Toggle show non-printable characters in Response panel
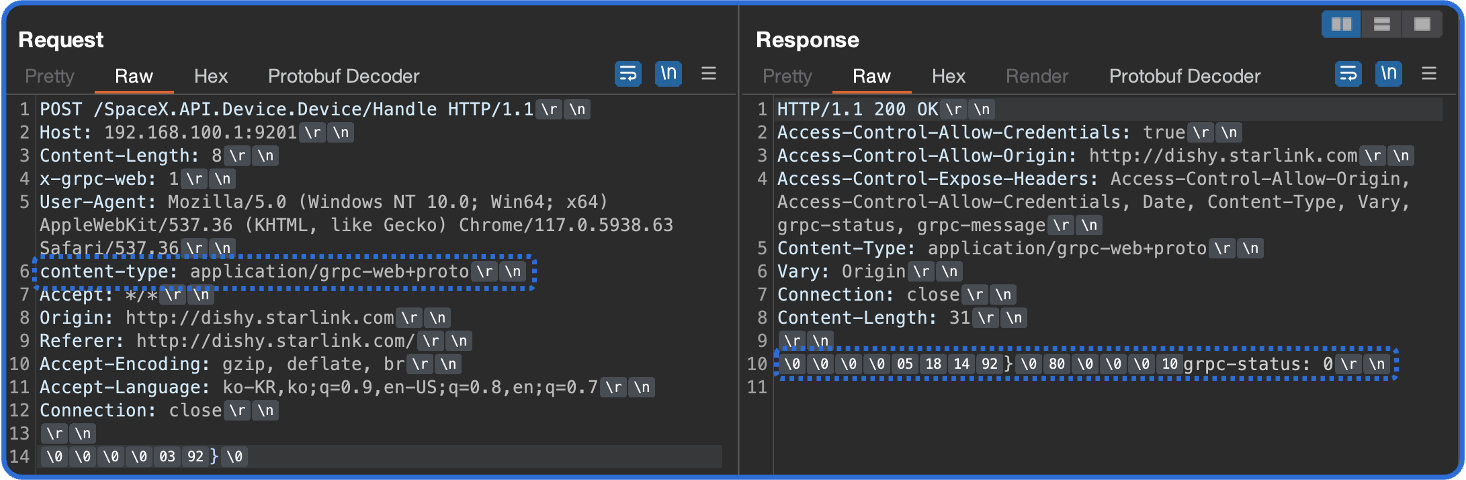Screen dimensions: 1466x480 (x=1388, y=73)
